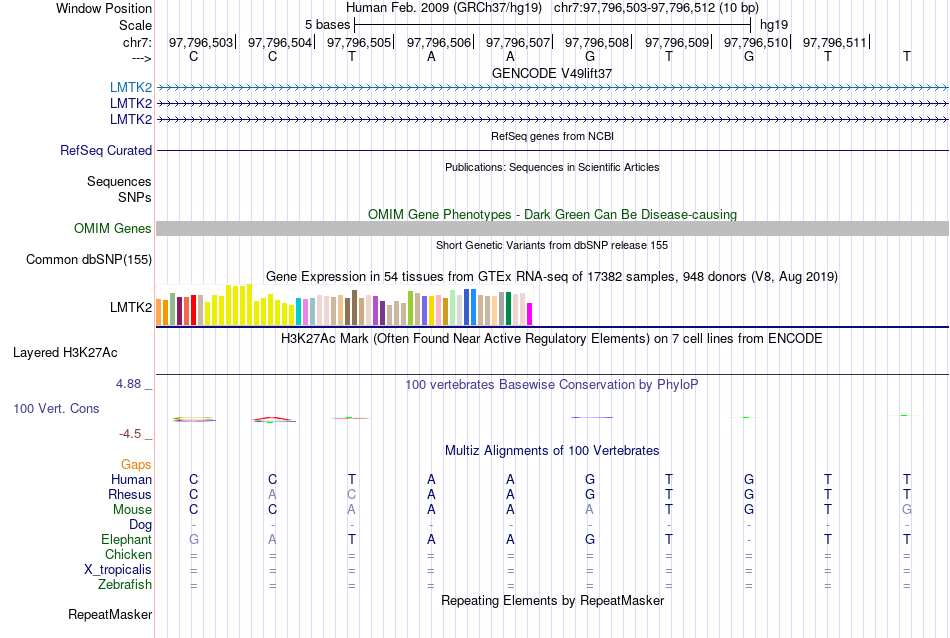Click position label 97,796,506

[439, 42]
